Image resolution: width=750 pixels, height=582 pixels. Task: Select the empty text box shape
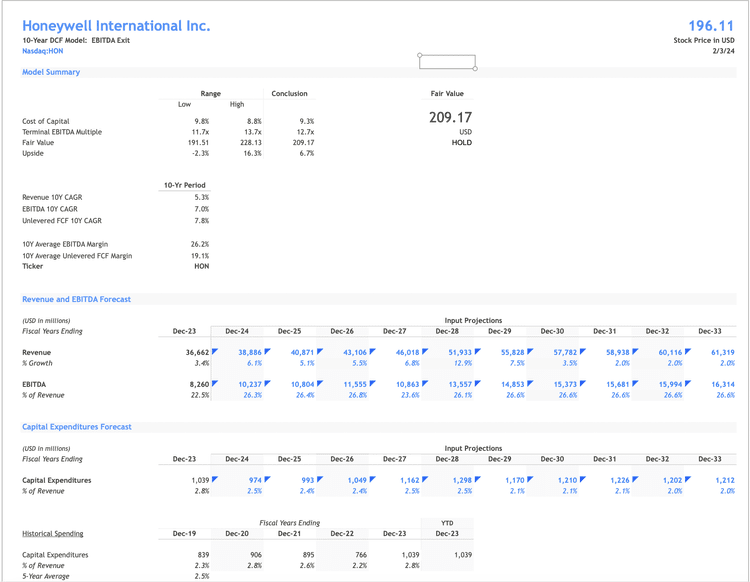click(447, 62)
